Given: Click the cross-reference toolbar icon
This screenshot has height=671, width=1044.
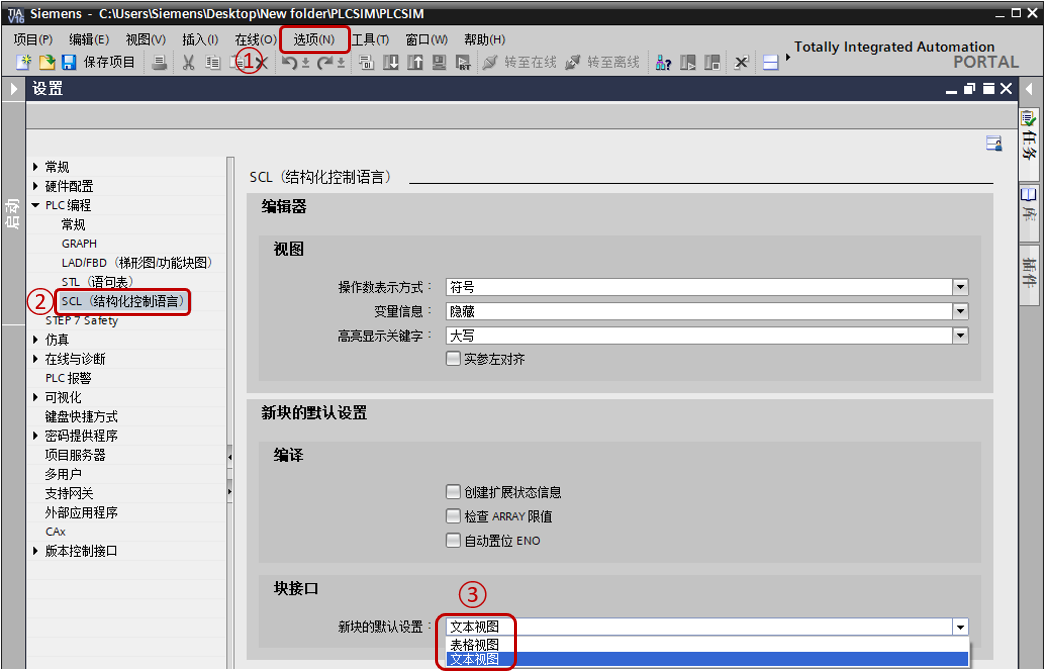Looking at the screenshot, I should coord(741,63).
